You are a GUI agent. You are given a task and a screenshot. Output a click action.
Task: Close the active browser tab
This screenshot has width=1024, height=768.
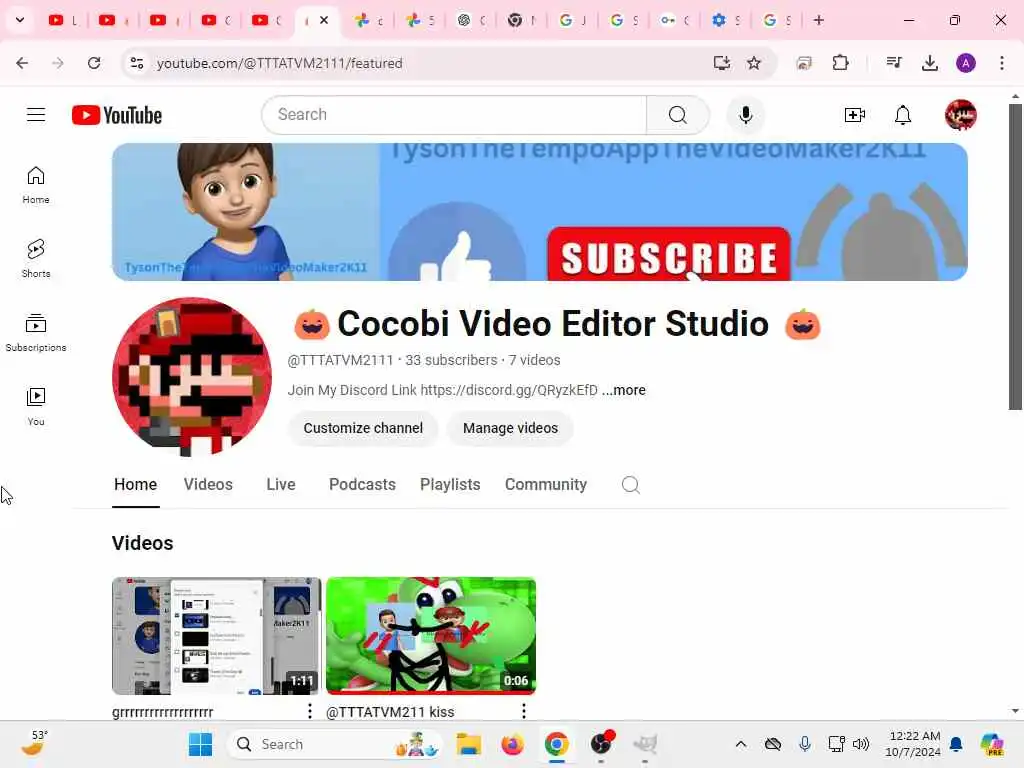click(324, 20)
